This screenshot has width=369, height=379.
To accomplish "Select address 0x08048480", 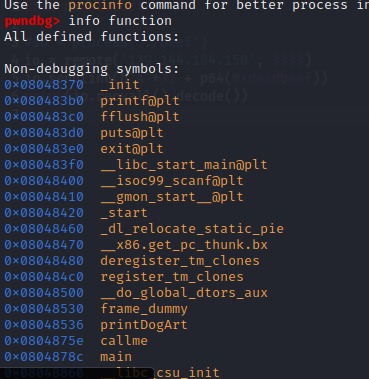I will tap(44, 261).
